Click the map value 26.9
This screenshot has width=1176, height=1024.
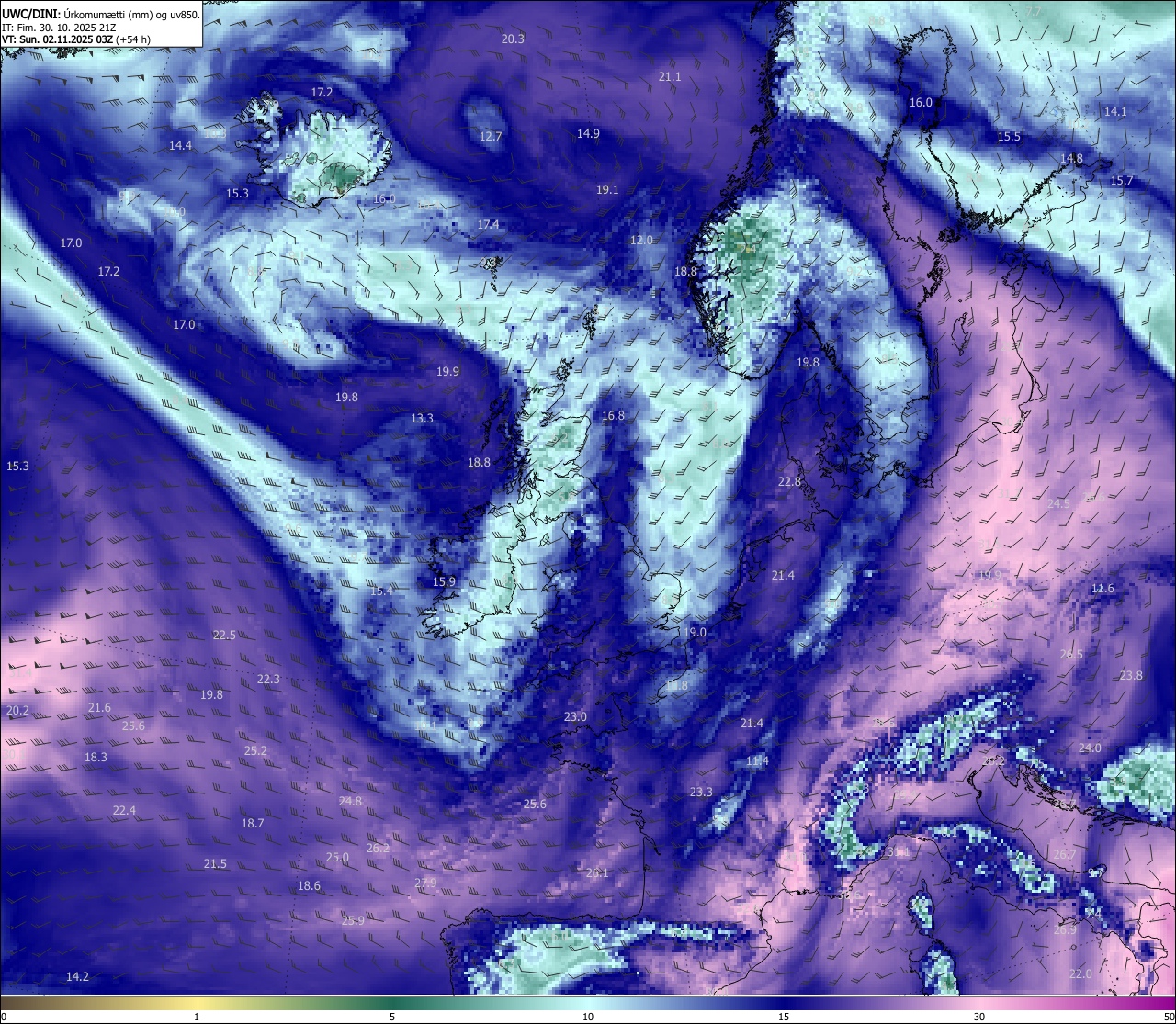(1064, 930)
